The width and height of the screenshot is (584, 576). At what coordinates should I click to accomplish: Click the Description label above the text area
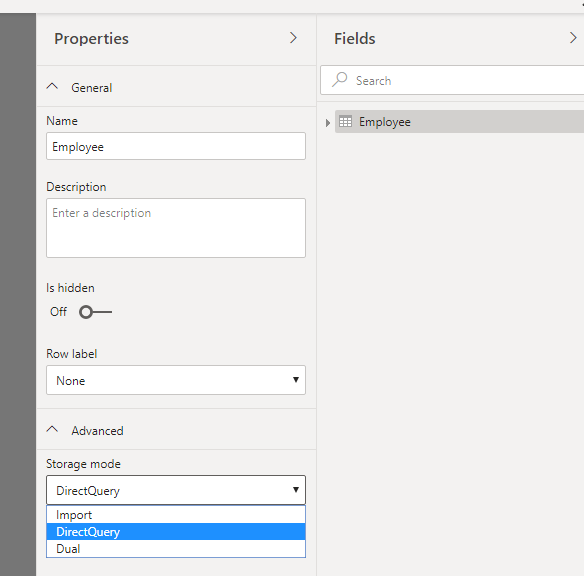(x=76, y=187)
